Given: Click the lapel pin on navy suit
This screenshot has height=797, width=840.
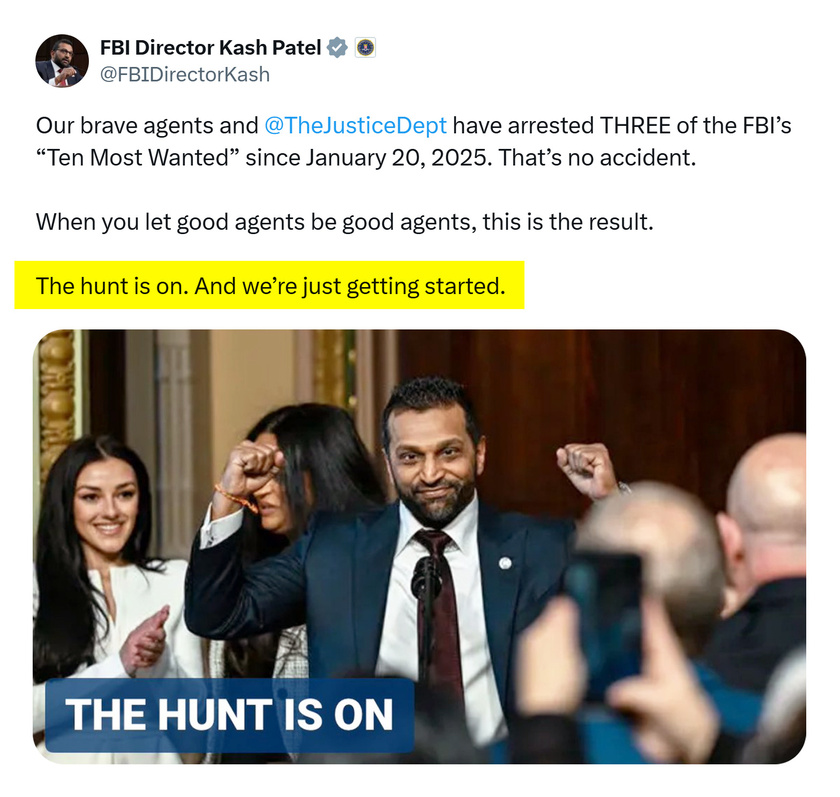Looking at the screenshot, I should tap(505, 562).
